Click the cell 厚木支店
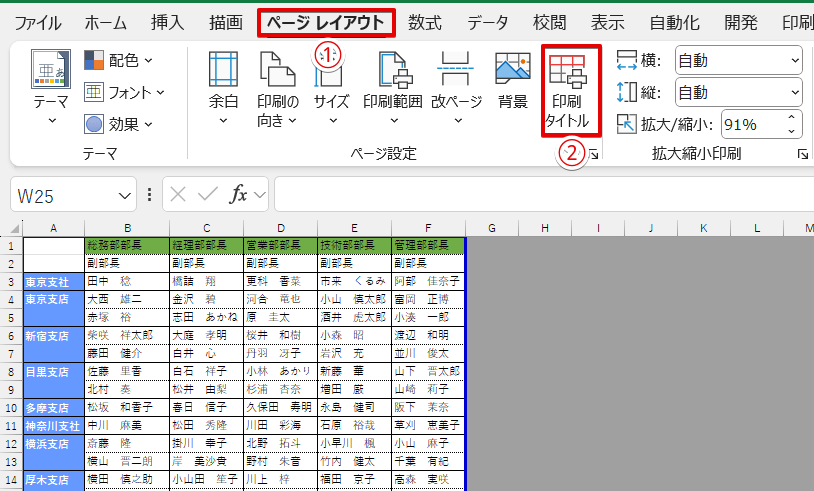The width and height of the screenshot is (814, 491). point(53,480)
